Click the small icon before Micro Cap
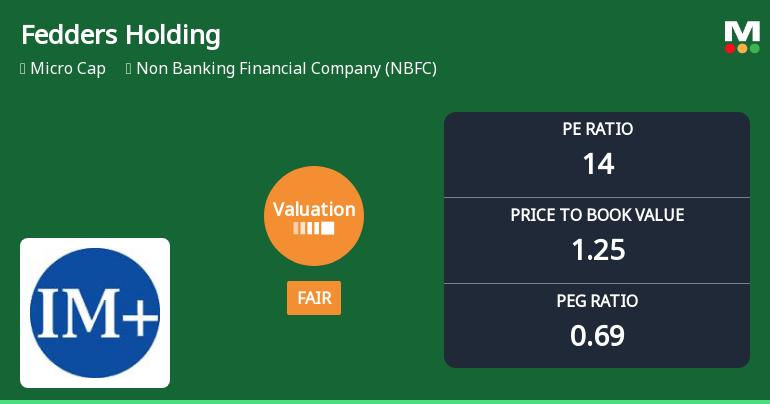Image resolution: width=770 pixels, height=404 pixels. pos(22,69)
